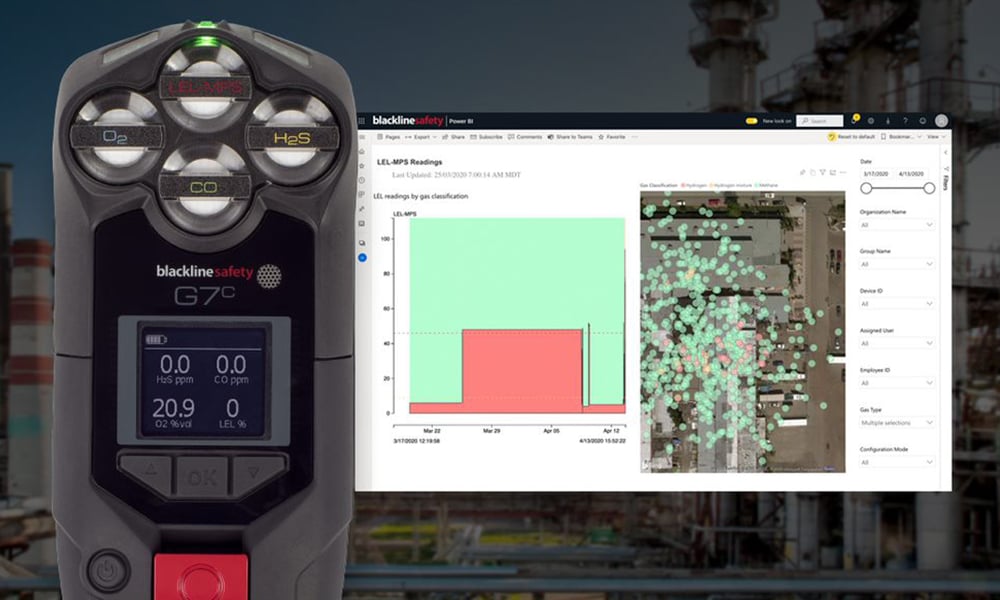The image size is (1000, 600).
Task: Click the download arrow icon
Action: pyautogui.click(x=888, y=121)
